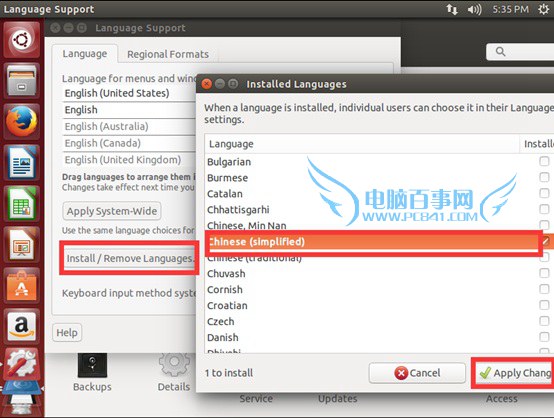Tick the Chuvash installed checkbox
The width and height of the screenshot is (554, 418).
544,273
